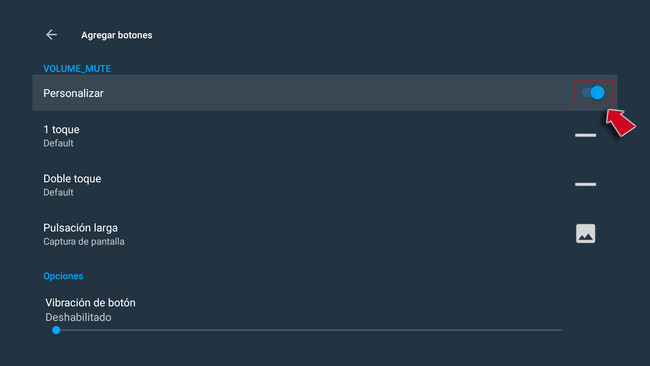Click Default text under Doble toque
This screenshot has width=650, height=366.
[58, 193]
